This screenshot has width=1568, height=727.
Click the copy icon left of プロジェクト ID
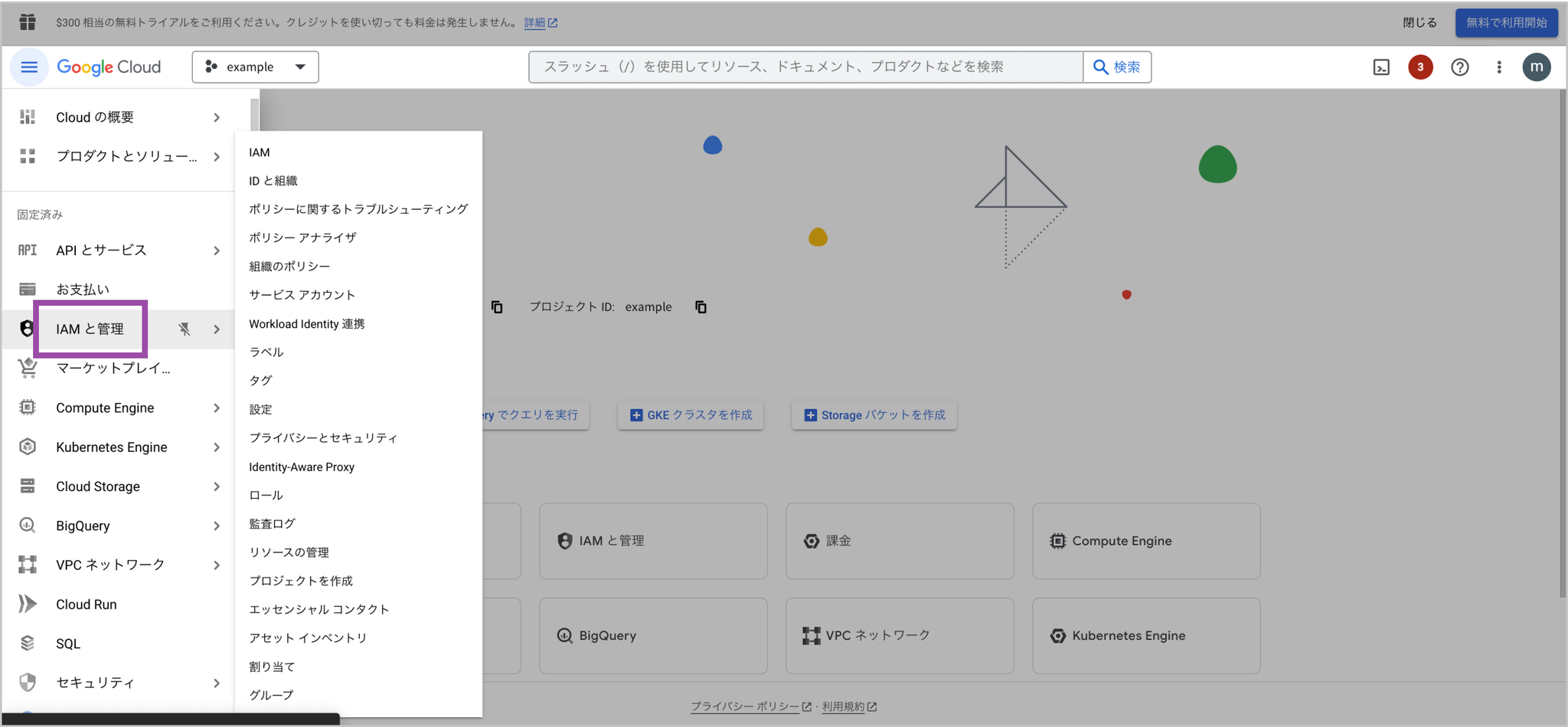(x=497, y=307)
